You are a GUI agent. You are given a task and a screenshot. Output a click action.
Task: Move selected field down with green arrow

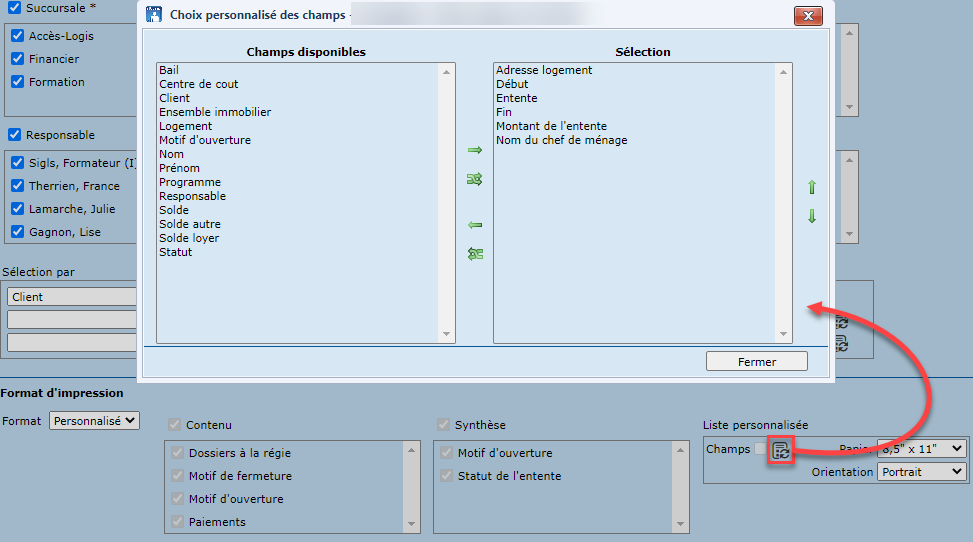pos(811,216)
